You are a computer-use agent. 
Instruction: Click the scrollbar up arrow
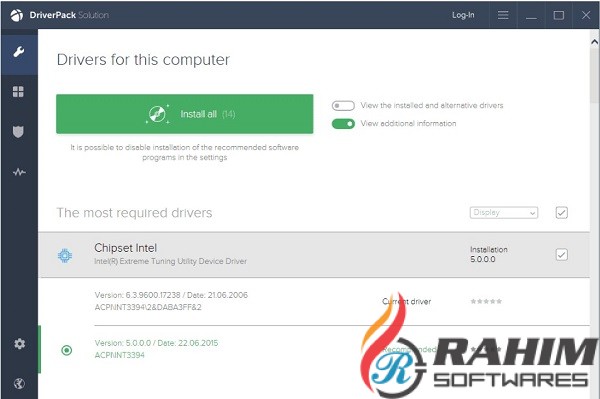tap(594, 41)
